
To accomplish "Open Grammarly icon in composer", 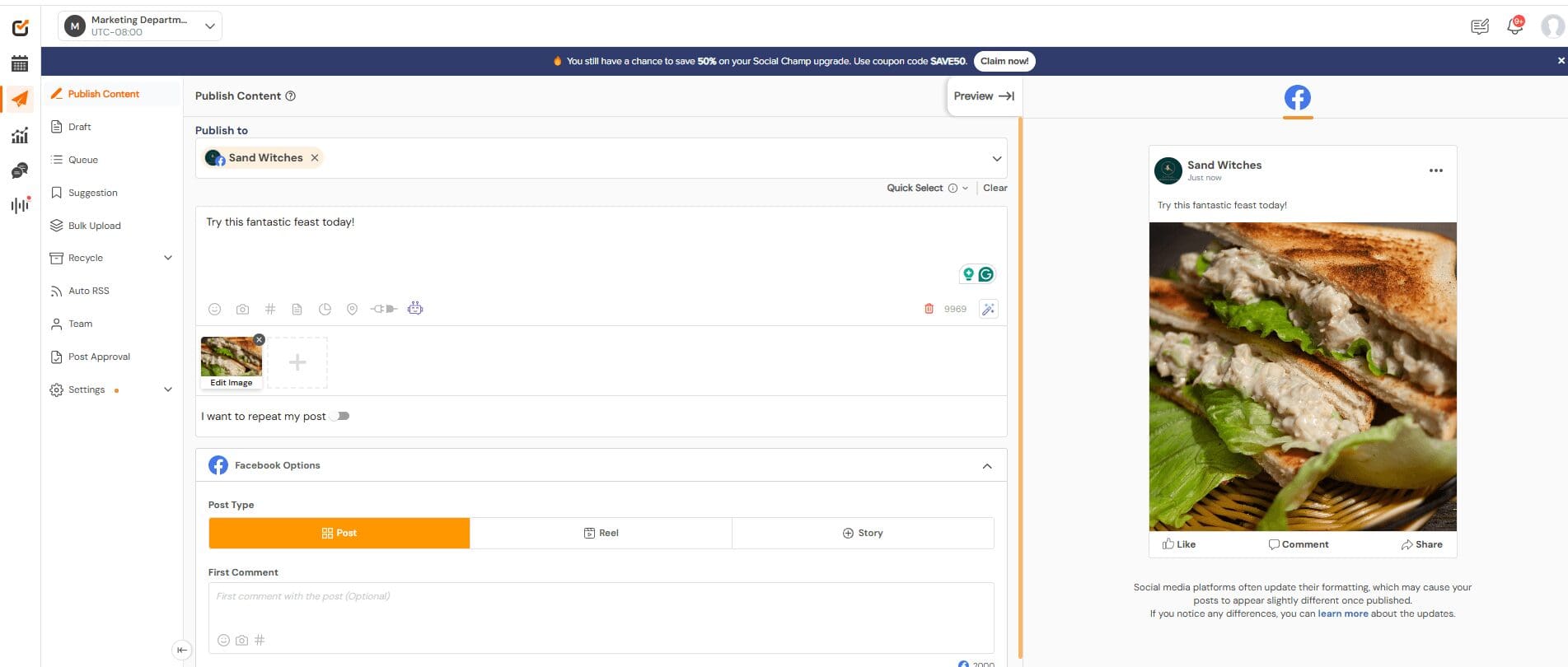I will (986, 274).
